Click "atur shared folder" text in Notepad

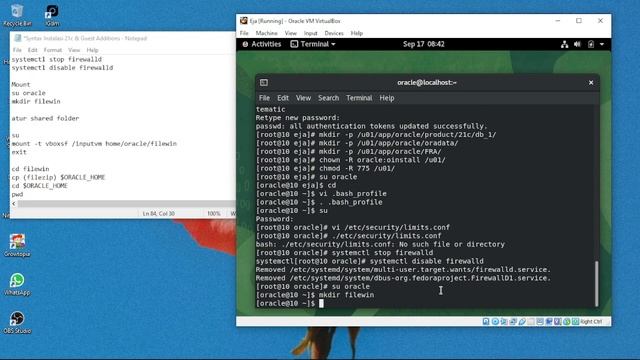coord(45,118)
